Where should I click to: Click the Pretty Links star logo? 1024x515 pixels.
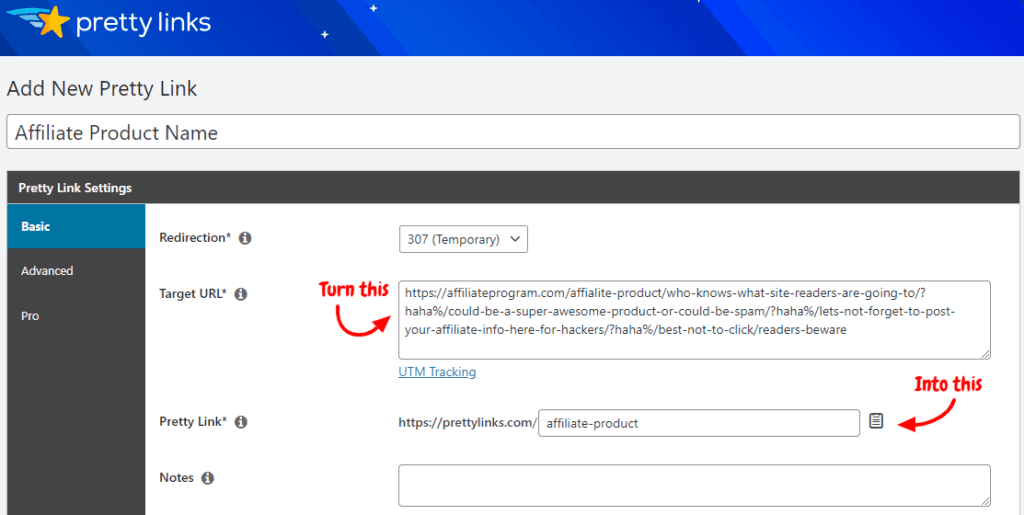pos(50,21)
